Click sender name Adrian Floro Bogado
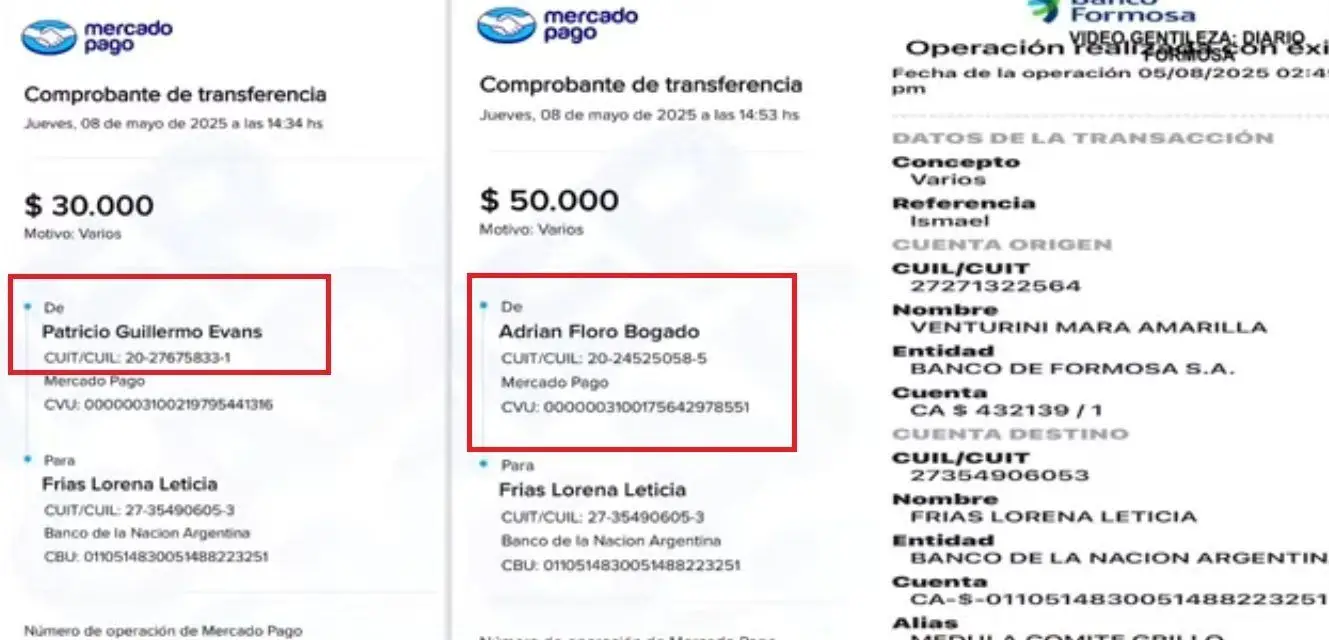This screenshot has height=640, width=1329. click(599, 332)
